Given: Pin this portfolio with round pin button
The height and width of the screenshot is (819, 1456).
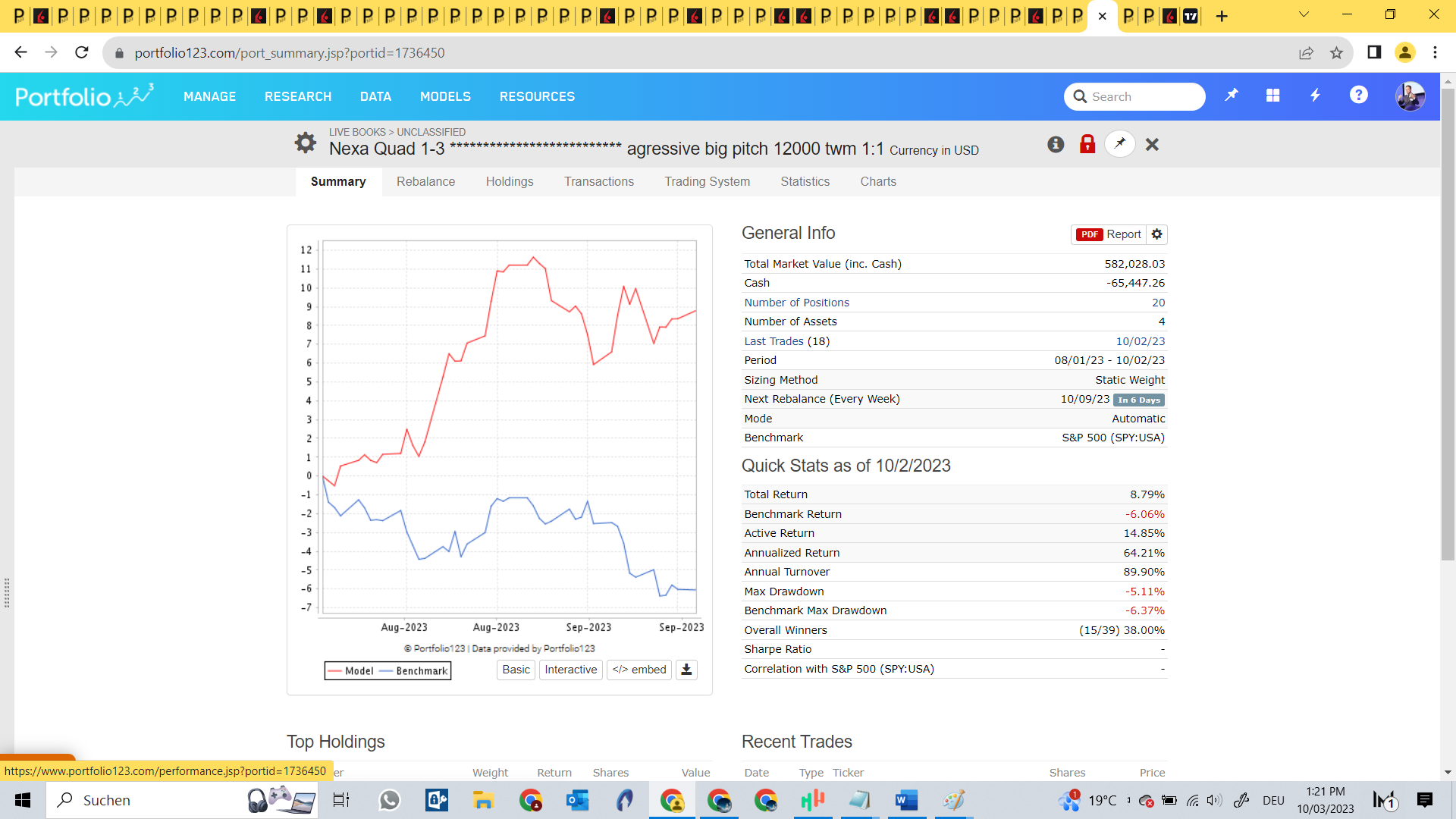Looking at the screenshot, I should tap(1119, 144).
